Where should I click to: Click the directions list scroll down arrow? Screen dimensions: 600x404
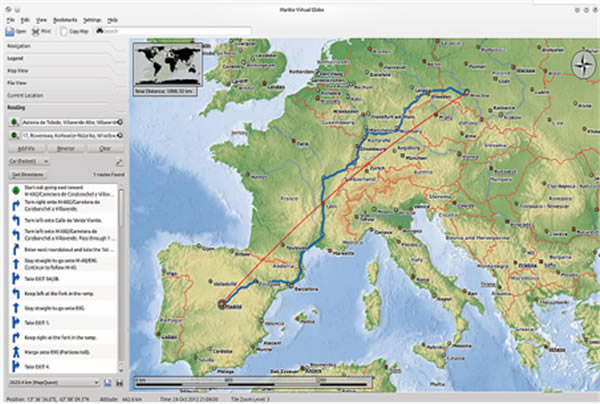121,370
